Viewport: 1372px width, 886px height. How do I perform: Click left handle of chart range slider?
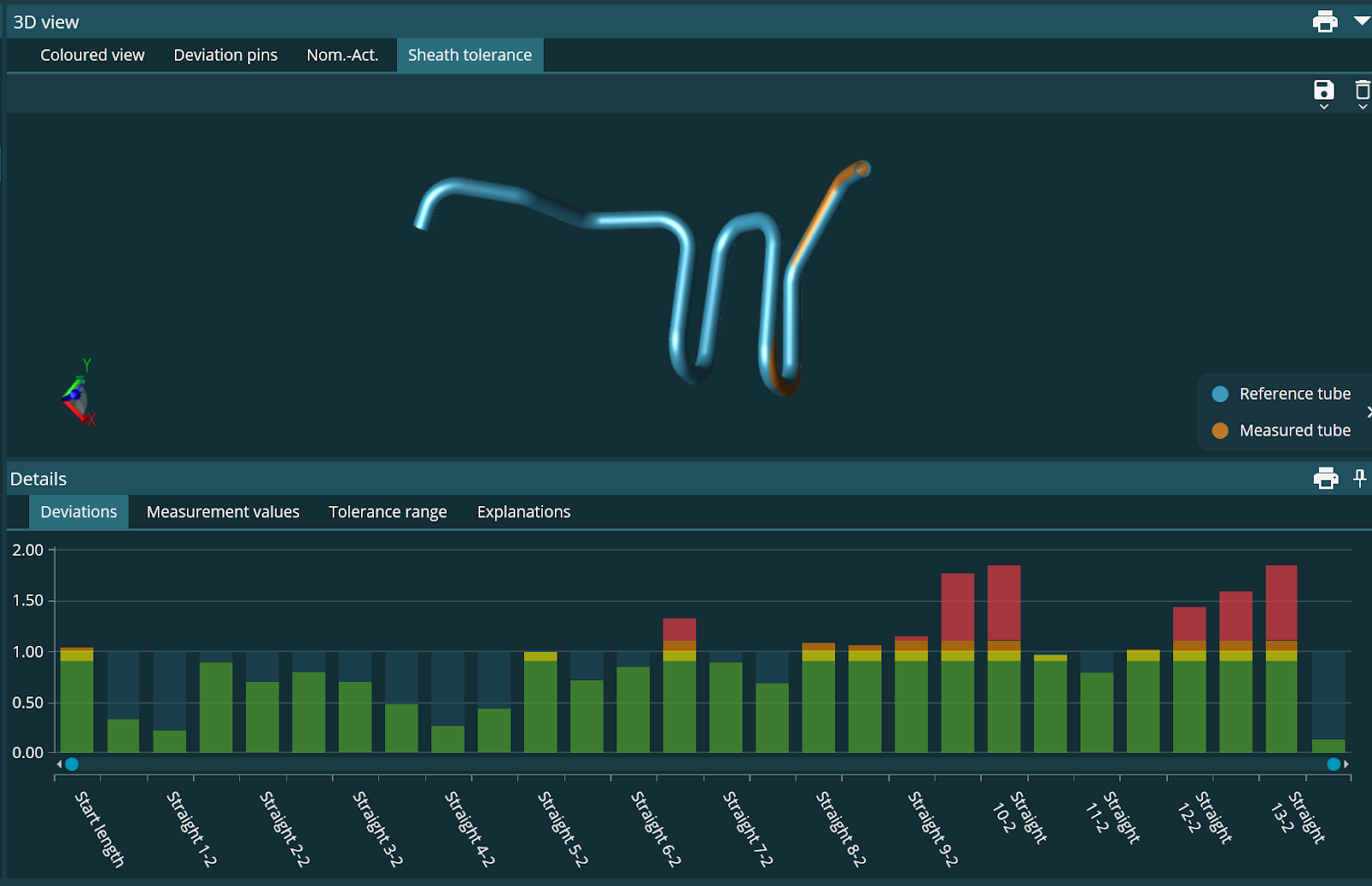coord(72,764)
